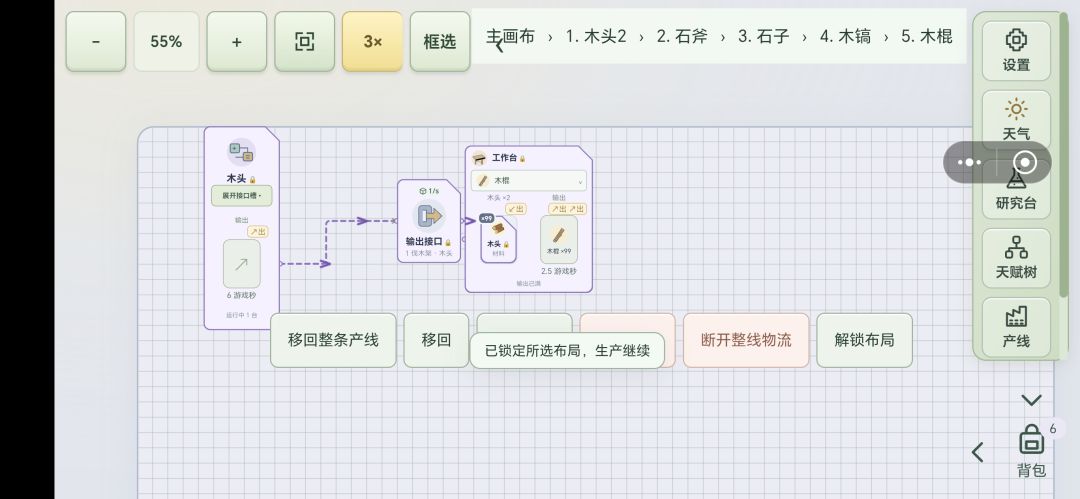Viewport: 1080px width, 499px height.
Task: Open the 背包 backpack
Action: 1031,451
